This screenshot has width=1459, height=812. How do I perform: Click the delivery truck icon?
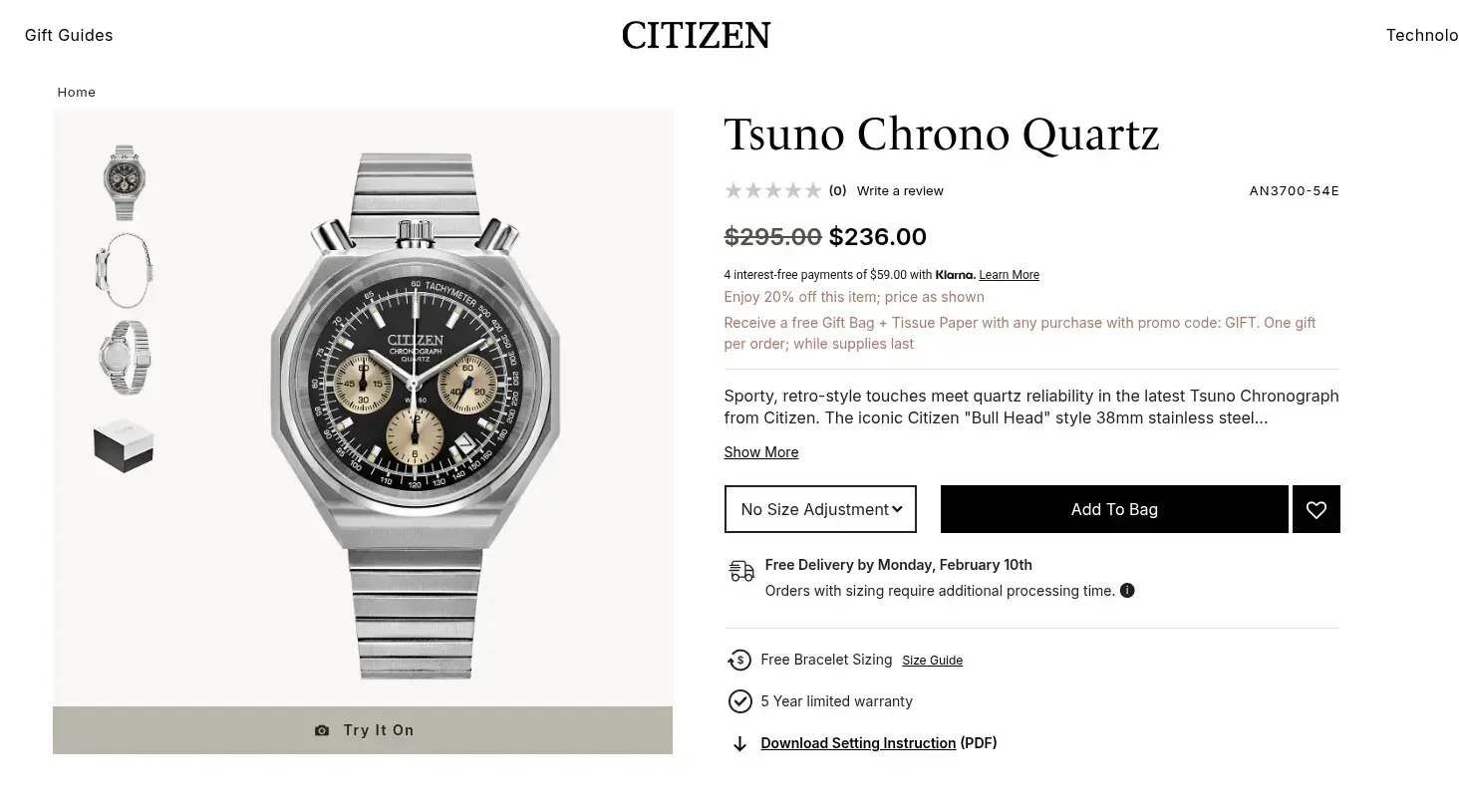(740, 571)
